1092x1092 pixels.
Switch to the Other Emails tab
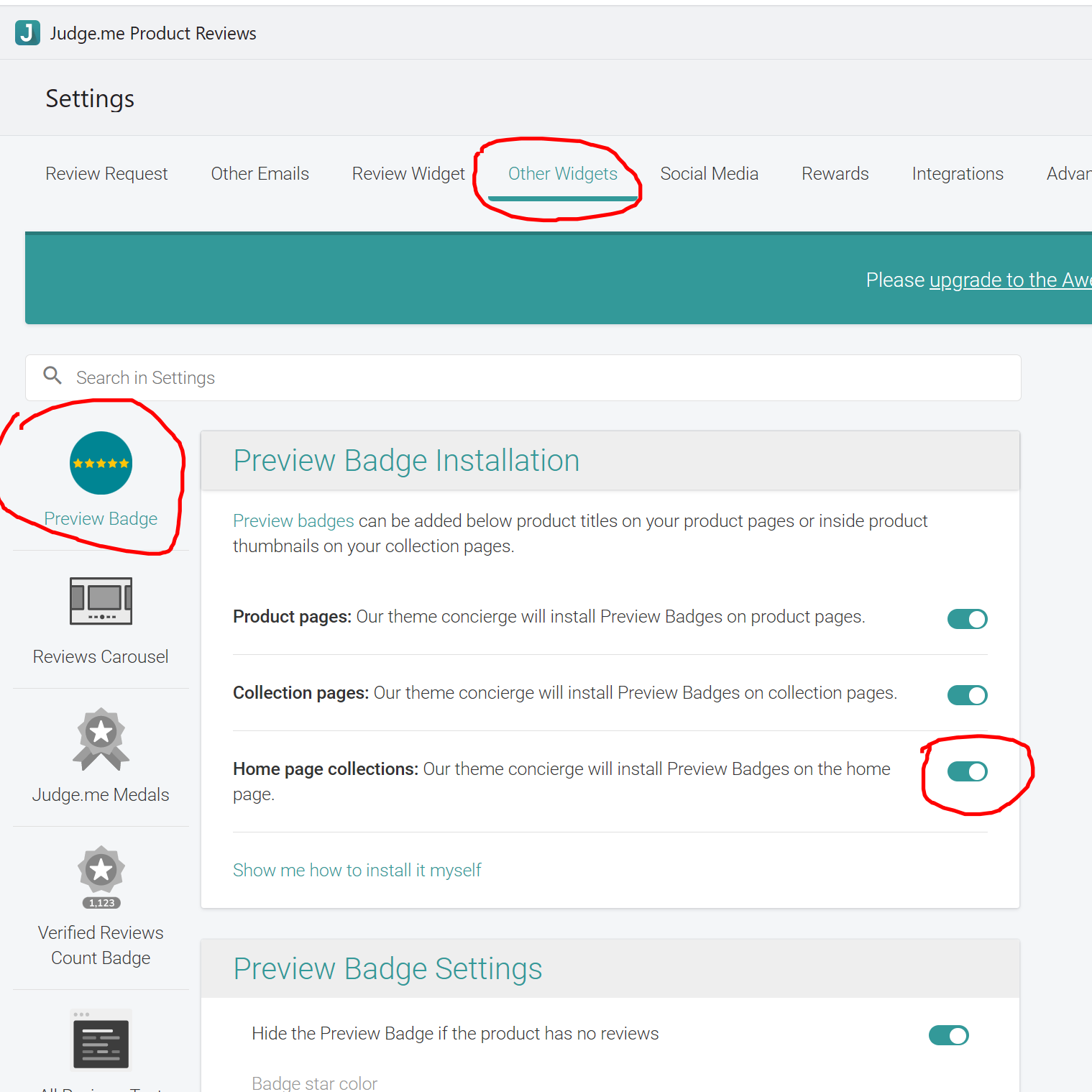tap(260, 174)
